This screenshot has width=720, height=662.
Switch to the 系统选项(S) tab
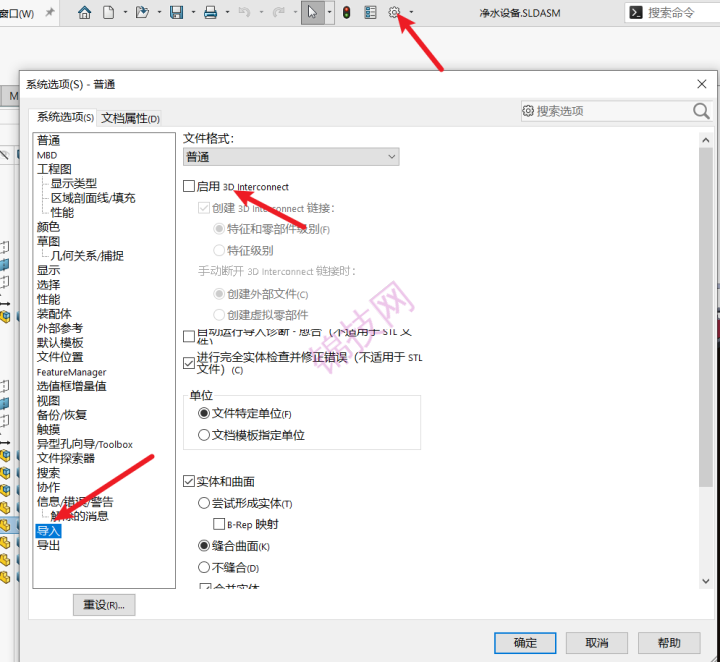[x=65, y=118]
